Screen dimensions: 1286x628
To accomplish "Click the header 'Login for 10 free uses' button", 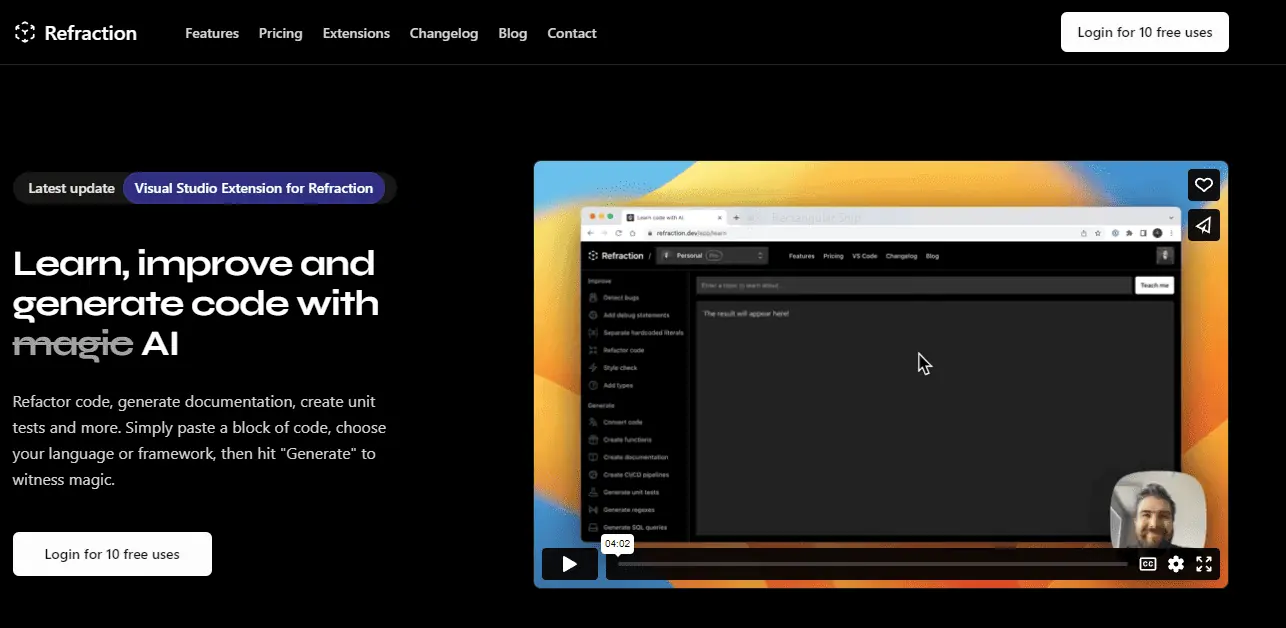I will (1144, 32).
